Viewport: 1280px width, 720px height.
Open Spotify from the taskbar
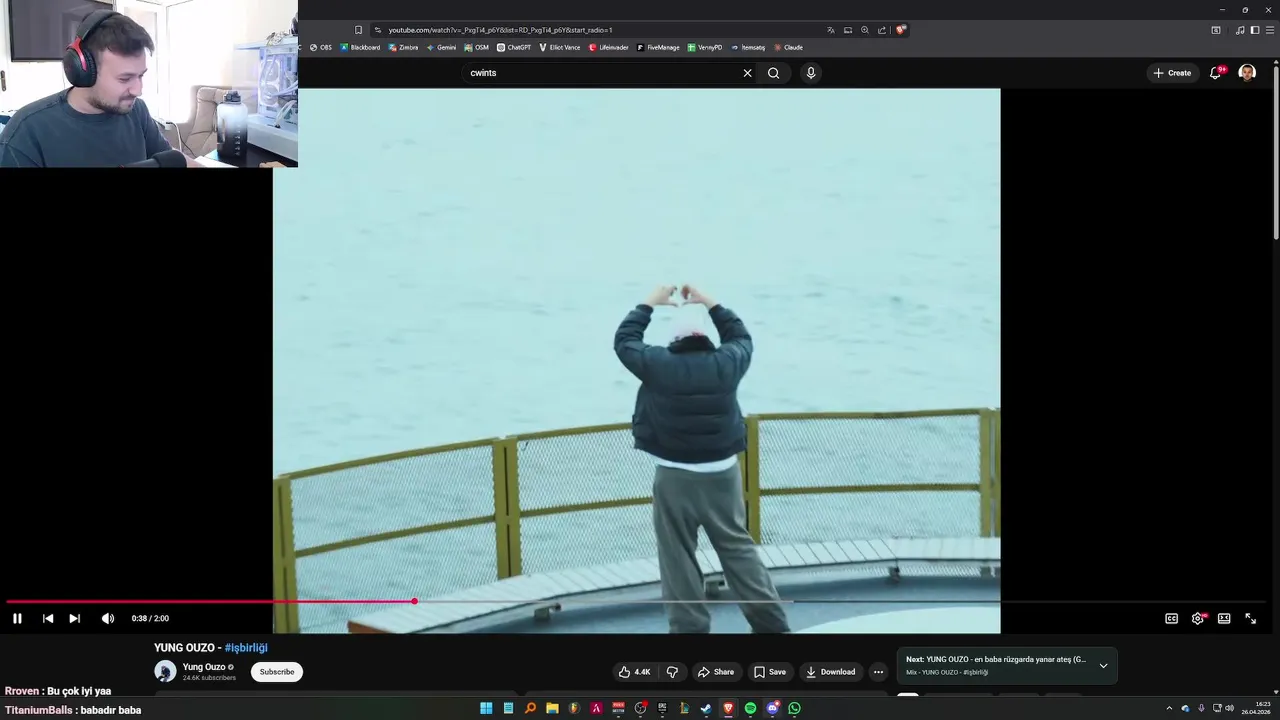(750, 708)
